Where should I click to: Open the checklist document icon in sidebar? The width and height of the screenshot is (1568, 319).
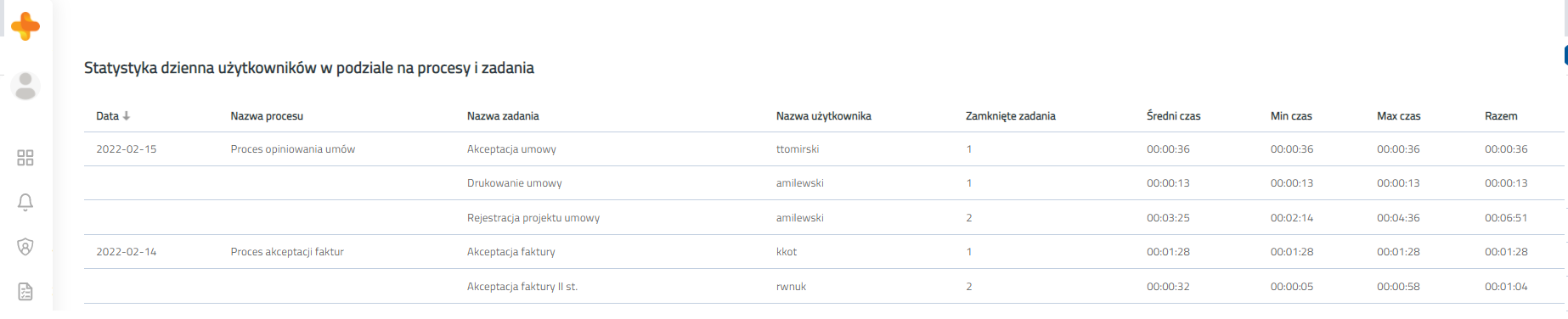25,292
